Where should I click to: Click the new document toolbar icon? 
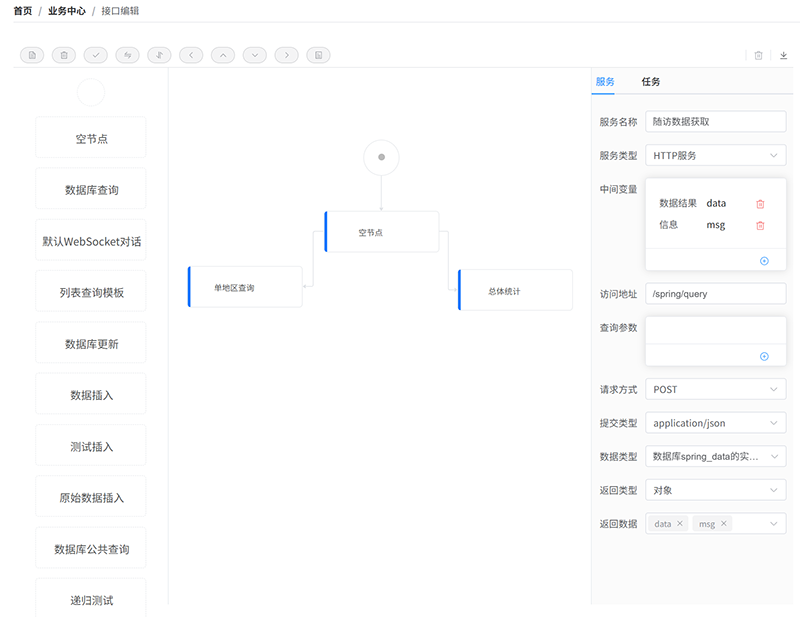pos(32,55)
